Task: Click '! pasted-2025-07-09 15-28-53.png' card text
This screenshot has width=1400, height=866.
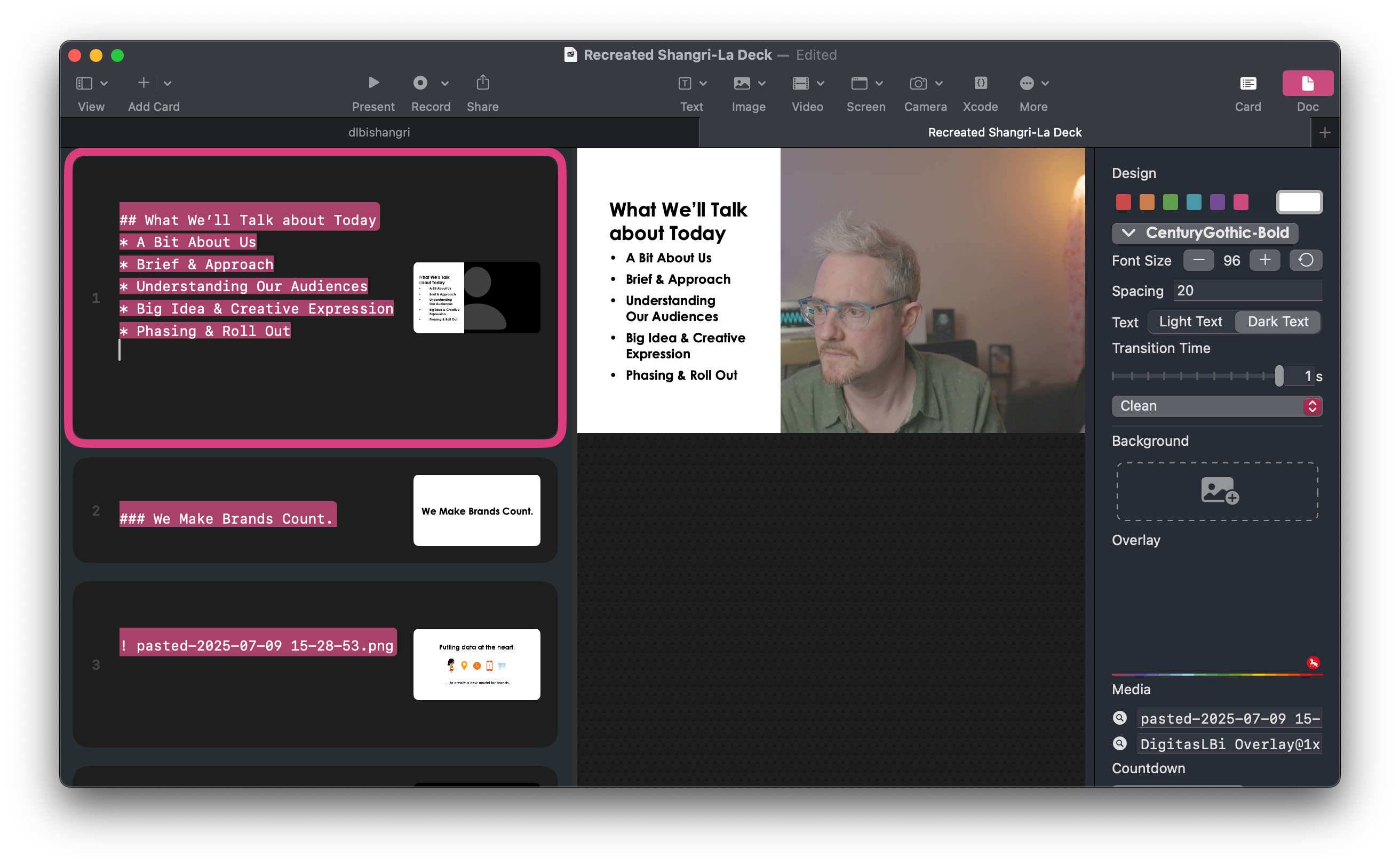Action: coord(258,645)
